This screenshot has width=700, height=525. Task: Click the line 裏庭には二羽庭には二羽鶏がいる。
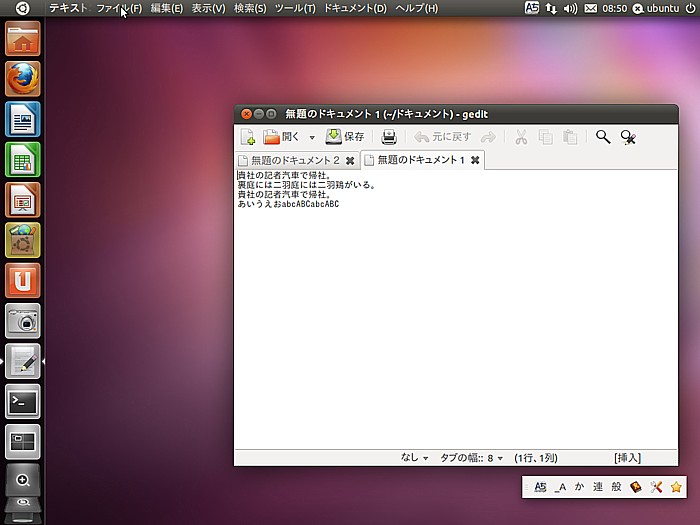click(306, 185)
